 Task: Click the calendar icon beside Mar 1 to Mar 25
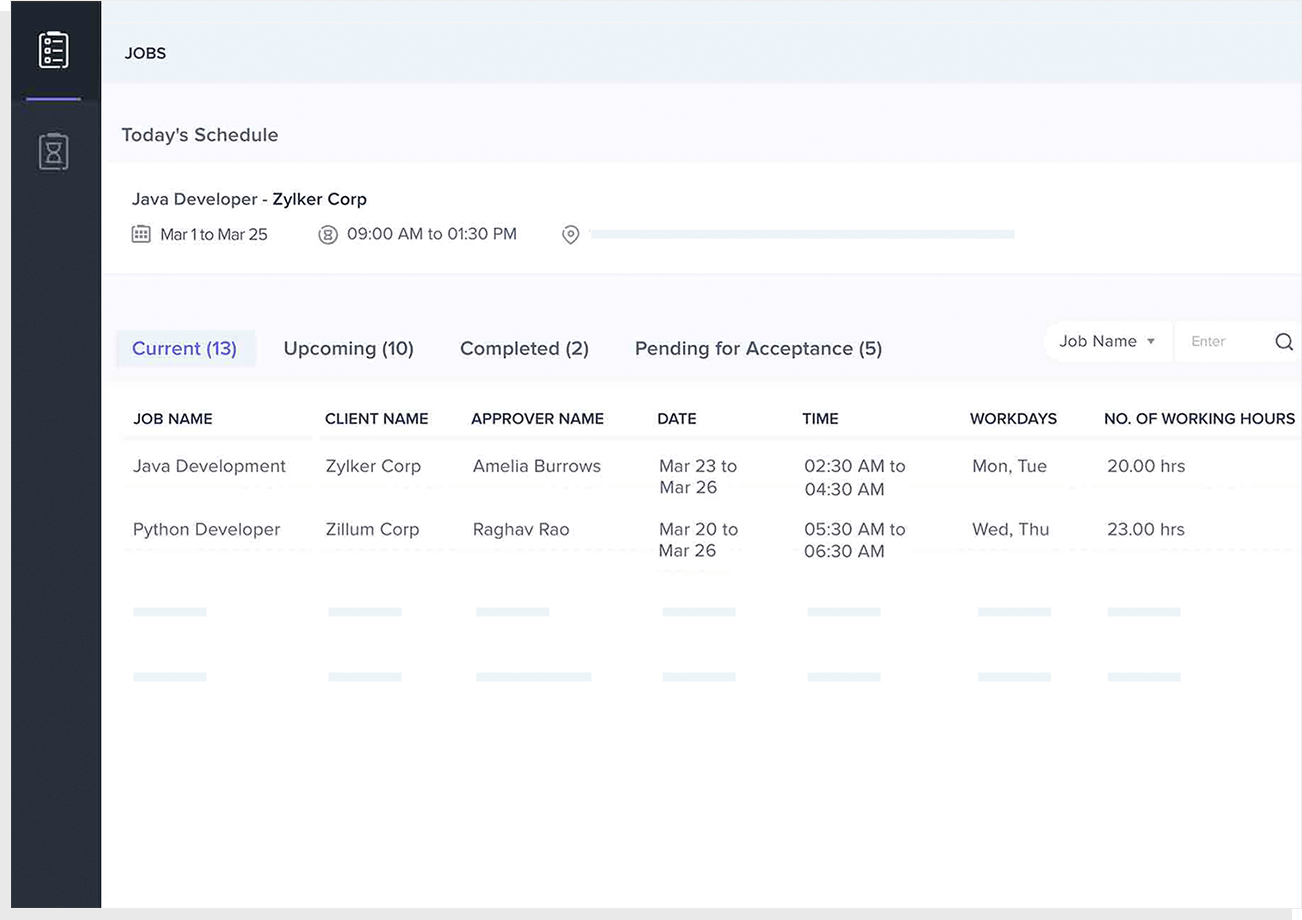tap(141, 234)
